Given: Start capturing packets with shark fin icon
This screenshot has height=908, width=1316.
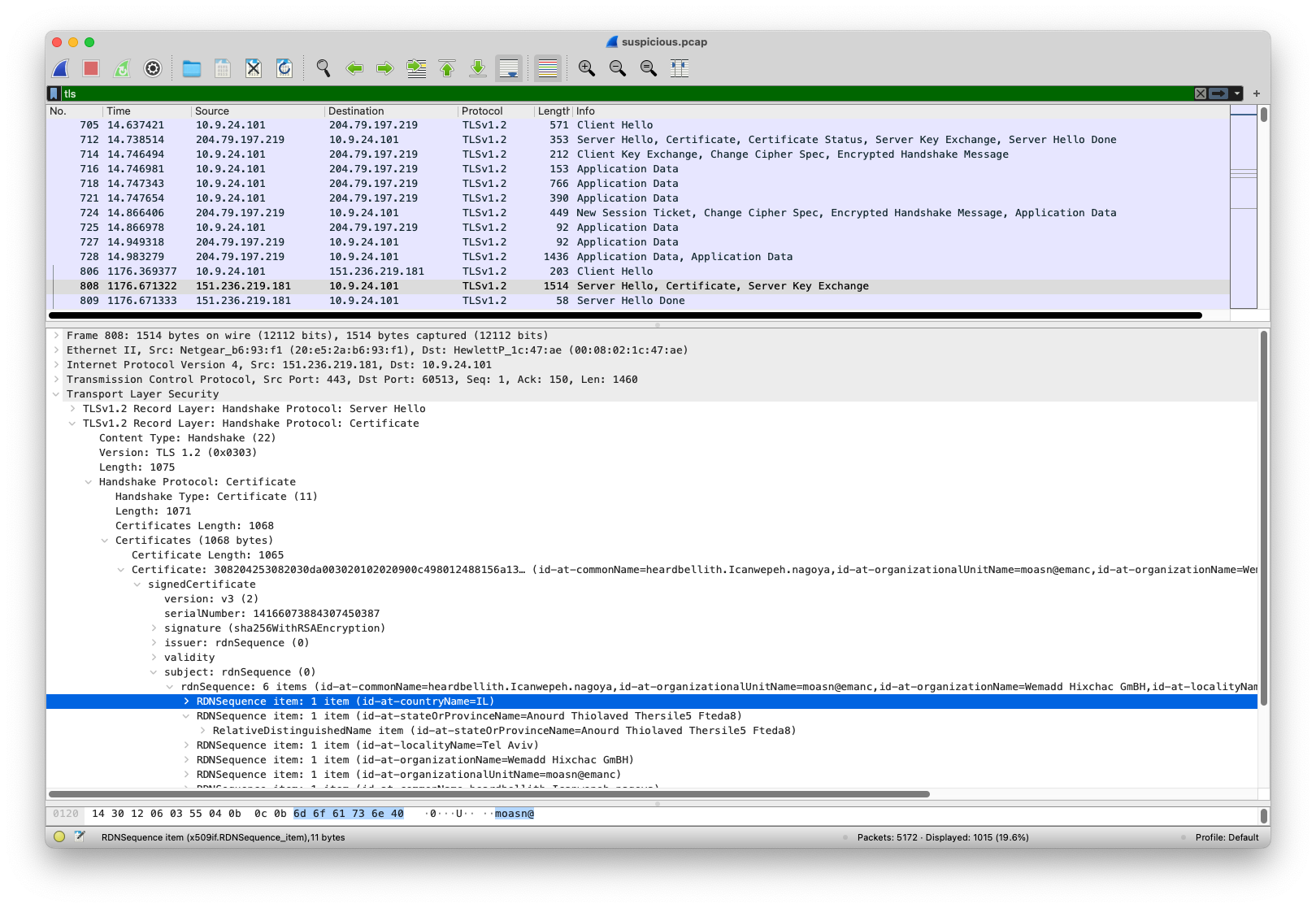Looking at the screenshot, I should point(61,68).
